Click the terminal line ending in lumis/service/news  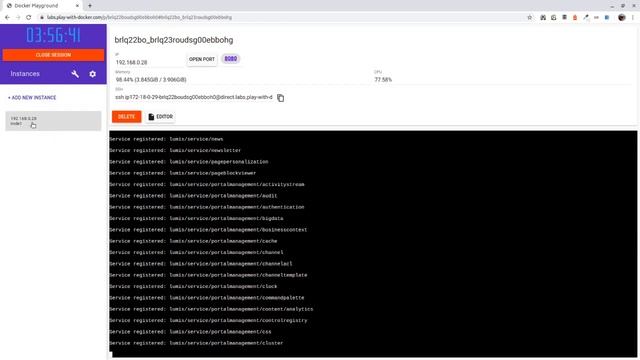(166, 139)
